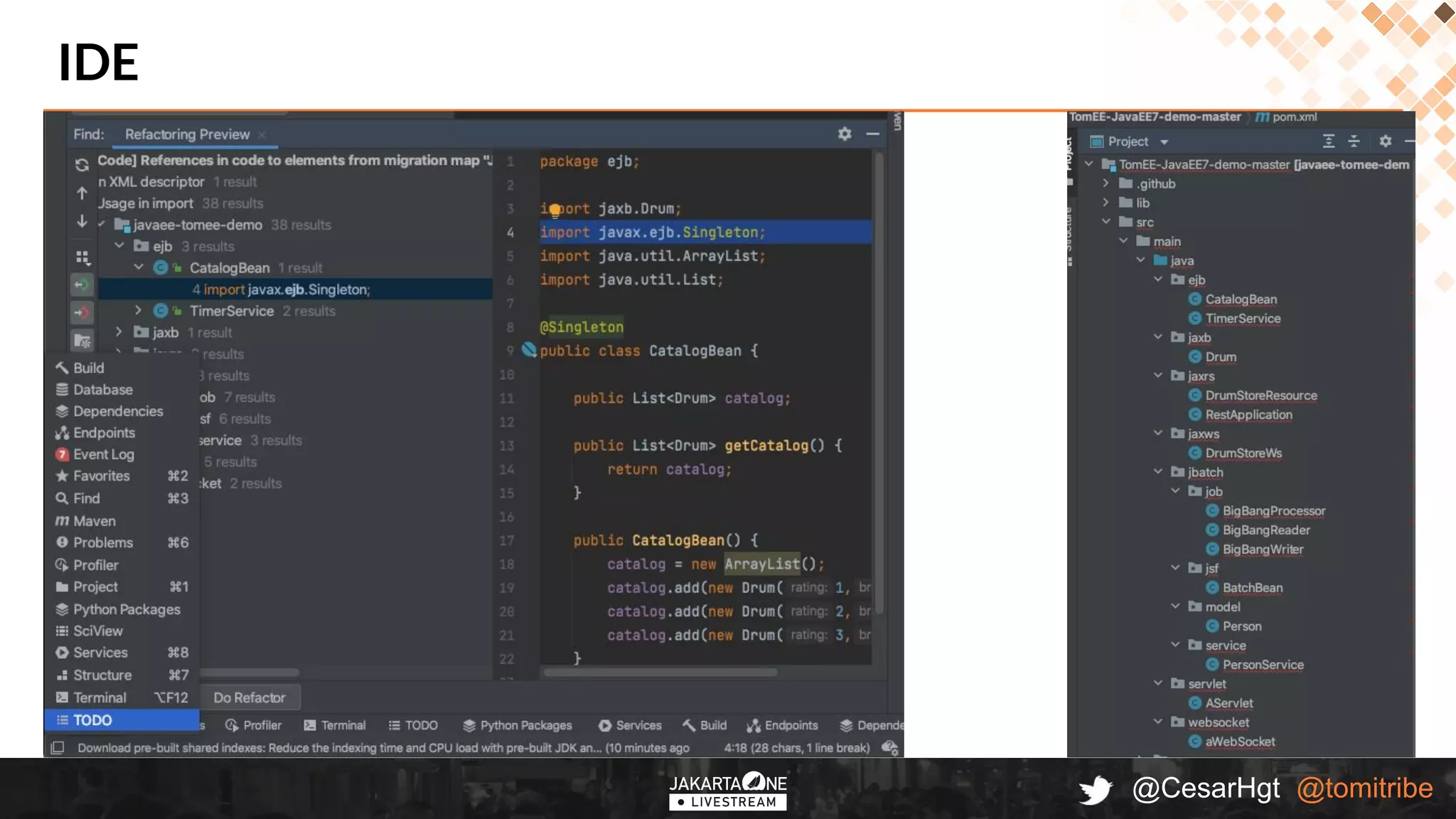The image size is (1456, 819).
Task: Collapse the ejb results folder
Action: pyautogui.click(x=119, y=246)
